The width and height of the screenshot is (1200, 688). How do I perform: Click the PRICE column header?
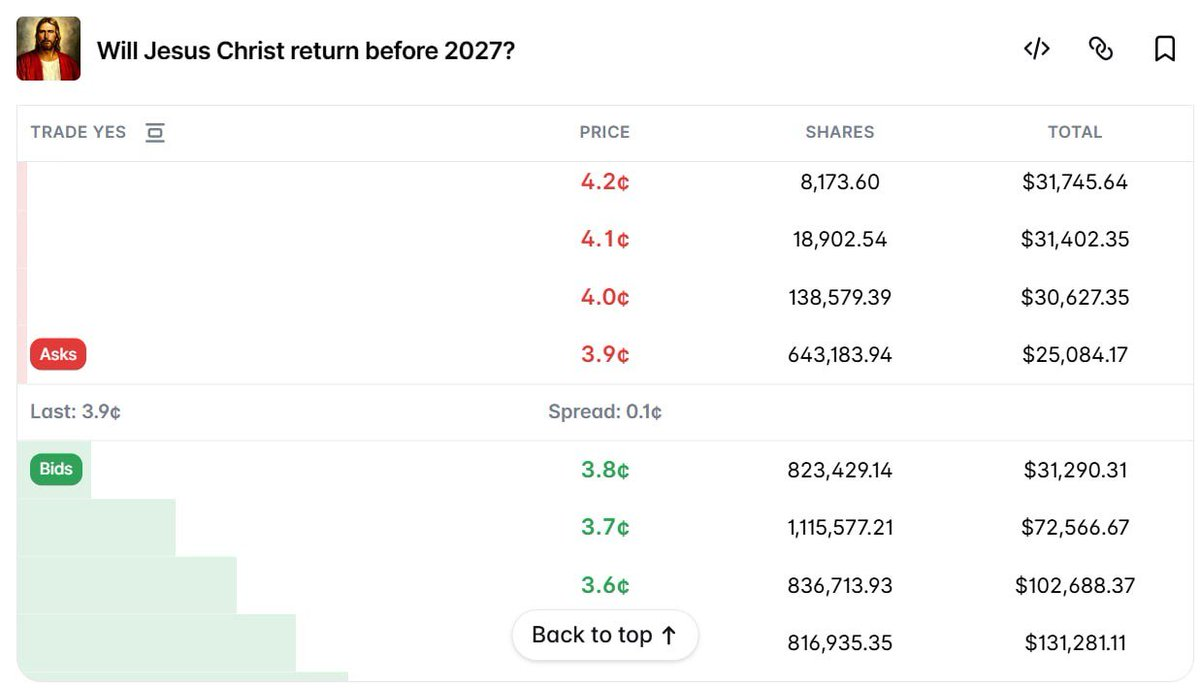pyautogui.click(x=605, y=132)
